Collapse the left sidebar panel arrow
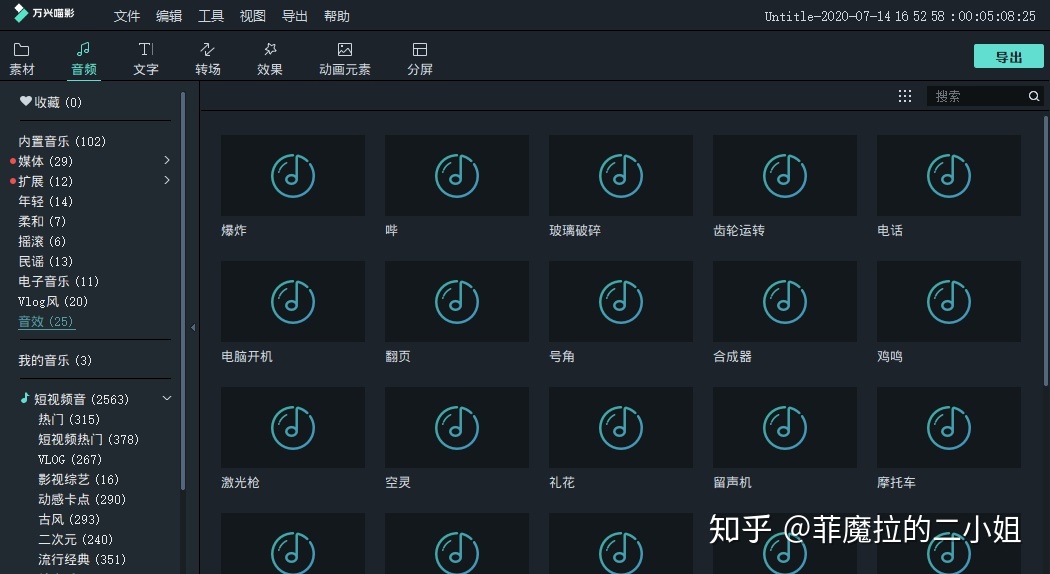Viewport: 1050px width, 574px height. point(193,328)
